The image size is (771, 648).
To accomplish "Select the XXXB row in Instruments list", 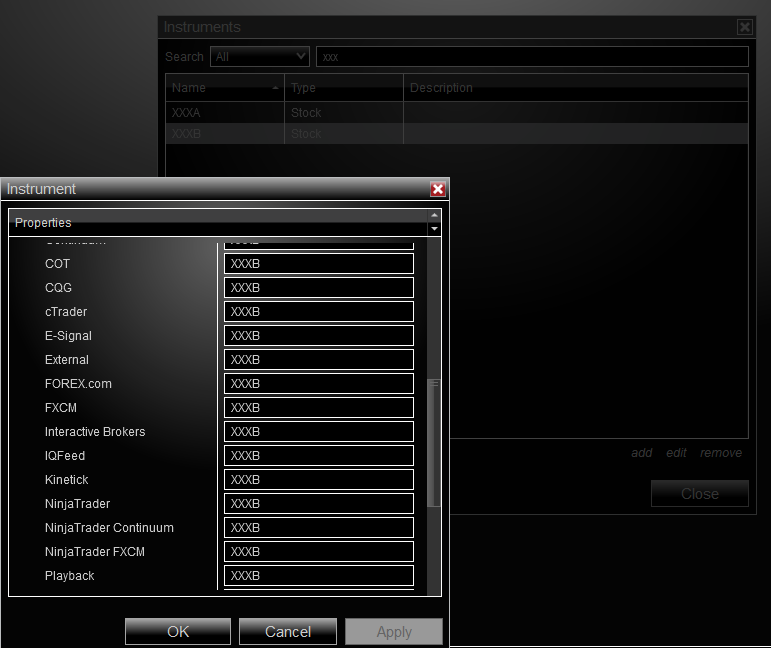I will pos(457,134).
